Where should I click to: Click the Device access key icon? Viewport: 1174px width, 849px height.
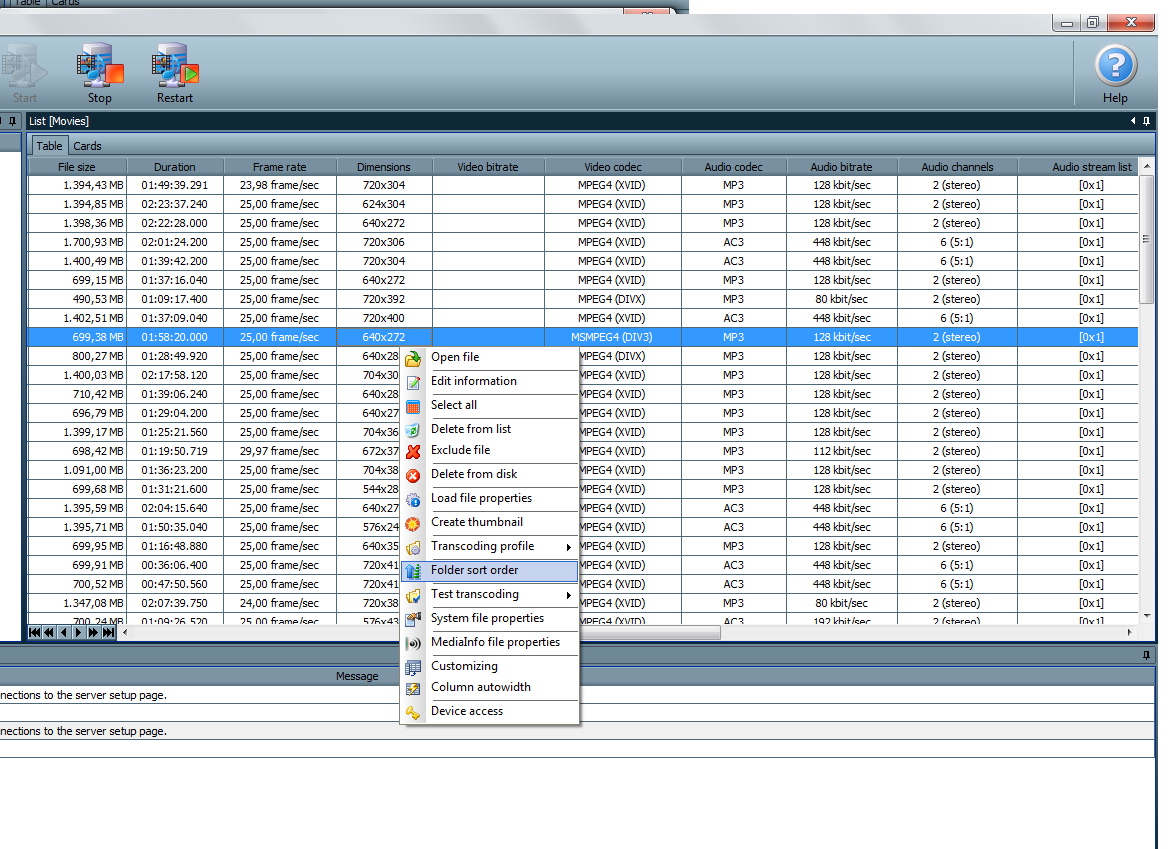(x=413, y=712)
